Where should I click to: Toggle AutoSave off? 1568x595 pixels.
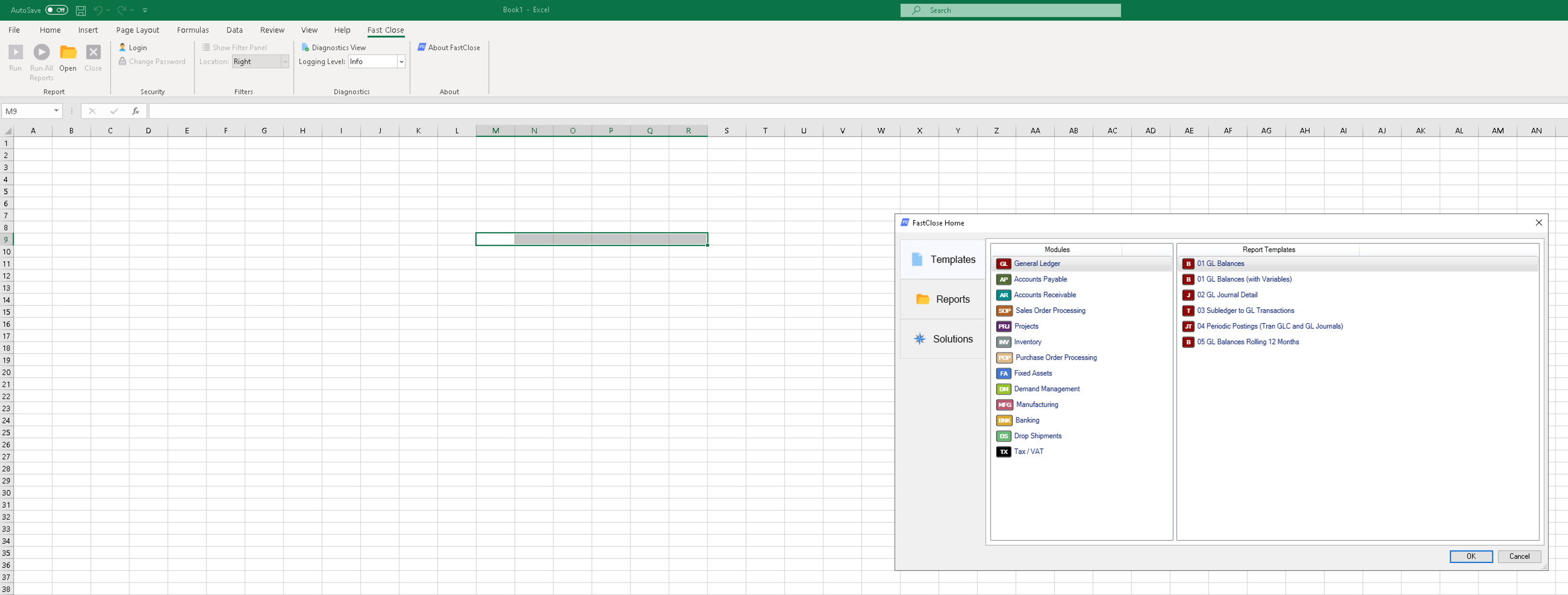click(55, 10)
